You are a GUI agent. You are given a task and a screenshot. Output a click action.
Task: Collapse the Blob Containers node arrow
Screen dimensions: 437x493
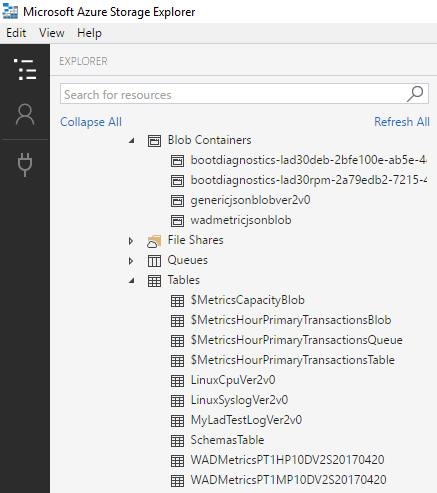[132, 141]
